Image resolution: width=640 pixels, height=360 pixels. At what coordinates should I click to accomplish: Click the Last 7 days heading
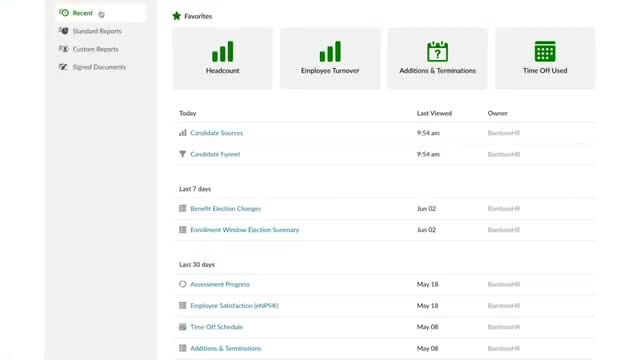pyautogui.click(x=195, y=189)
